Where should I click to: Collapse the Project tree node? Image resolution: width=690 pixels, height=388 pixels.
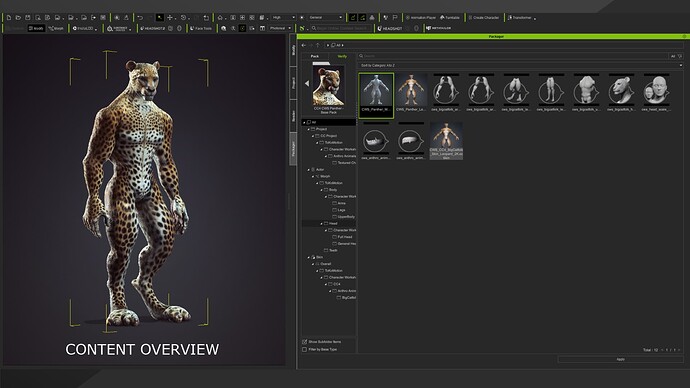click(308, 129)
